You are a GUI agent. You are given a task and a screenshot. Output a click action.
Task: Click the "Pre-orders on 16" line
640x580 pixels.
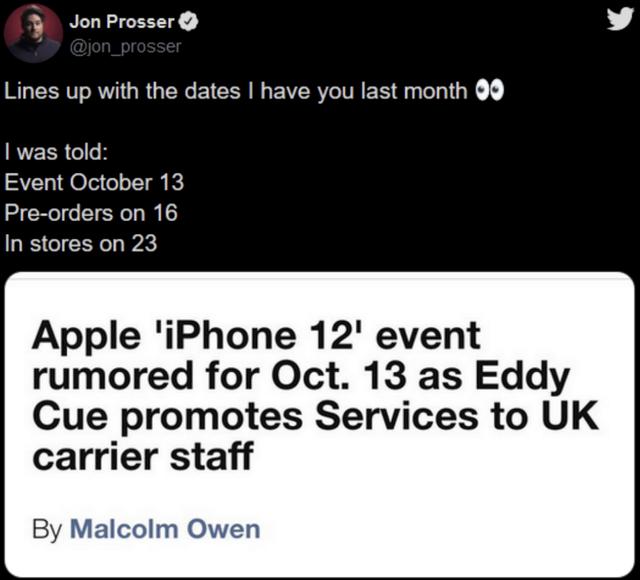(91, 213)
